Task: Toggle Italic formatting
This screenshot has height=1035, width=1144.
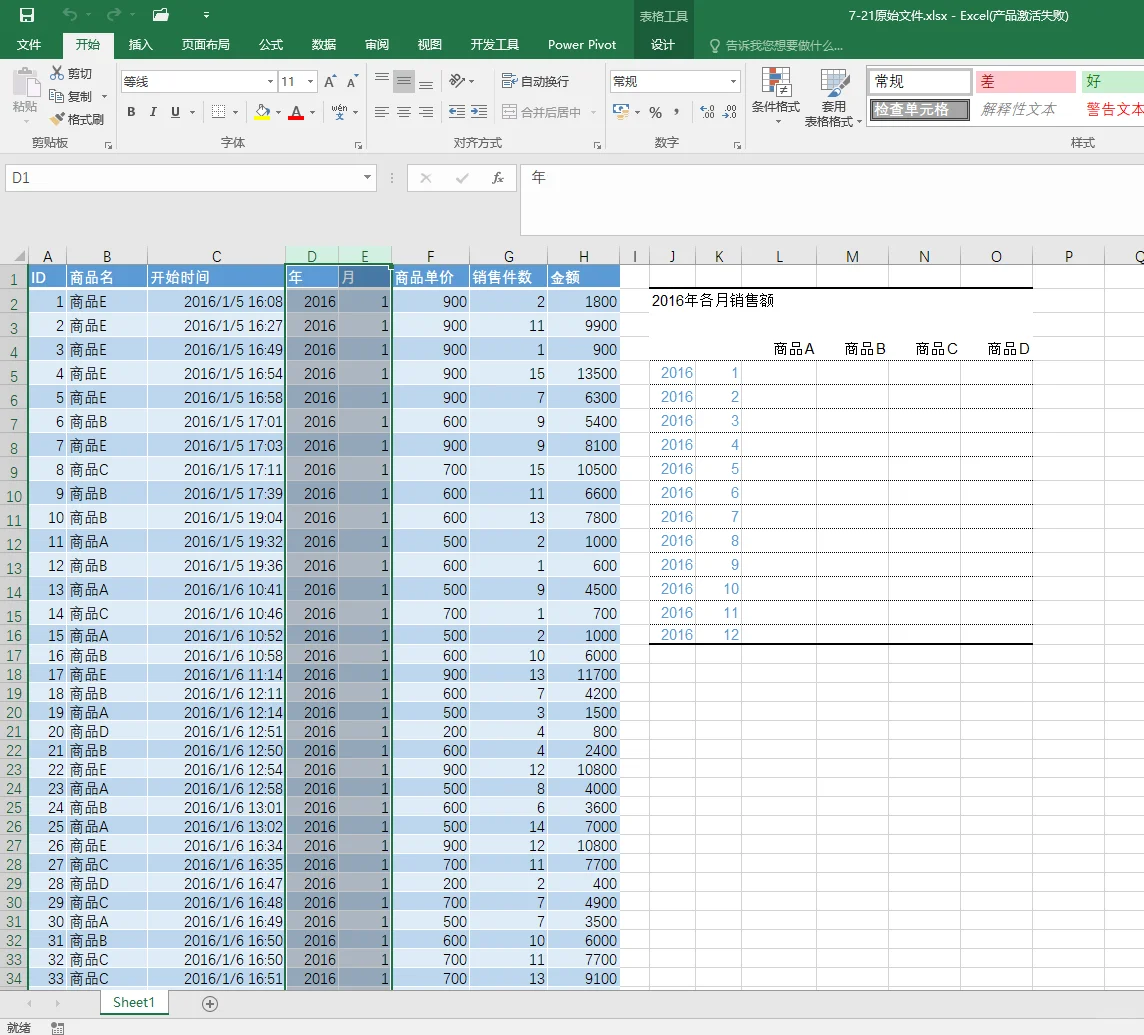Action: pyautogui.click(x=153, y=112)
